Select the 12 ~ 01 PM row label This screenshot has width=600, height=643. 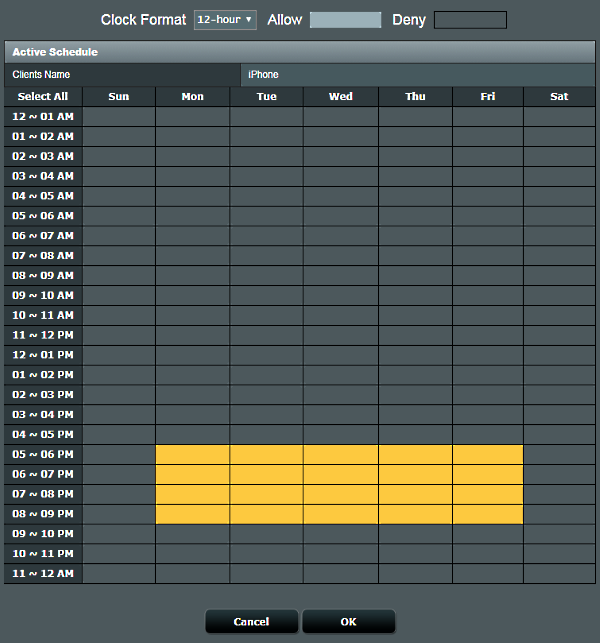coord(43,355)
